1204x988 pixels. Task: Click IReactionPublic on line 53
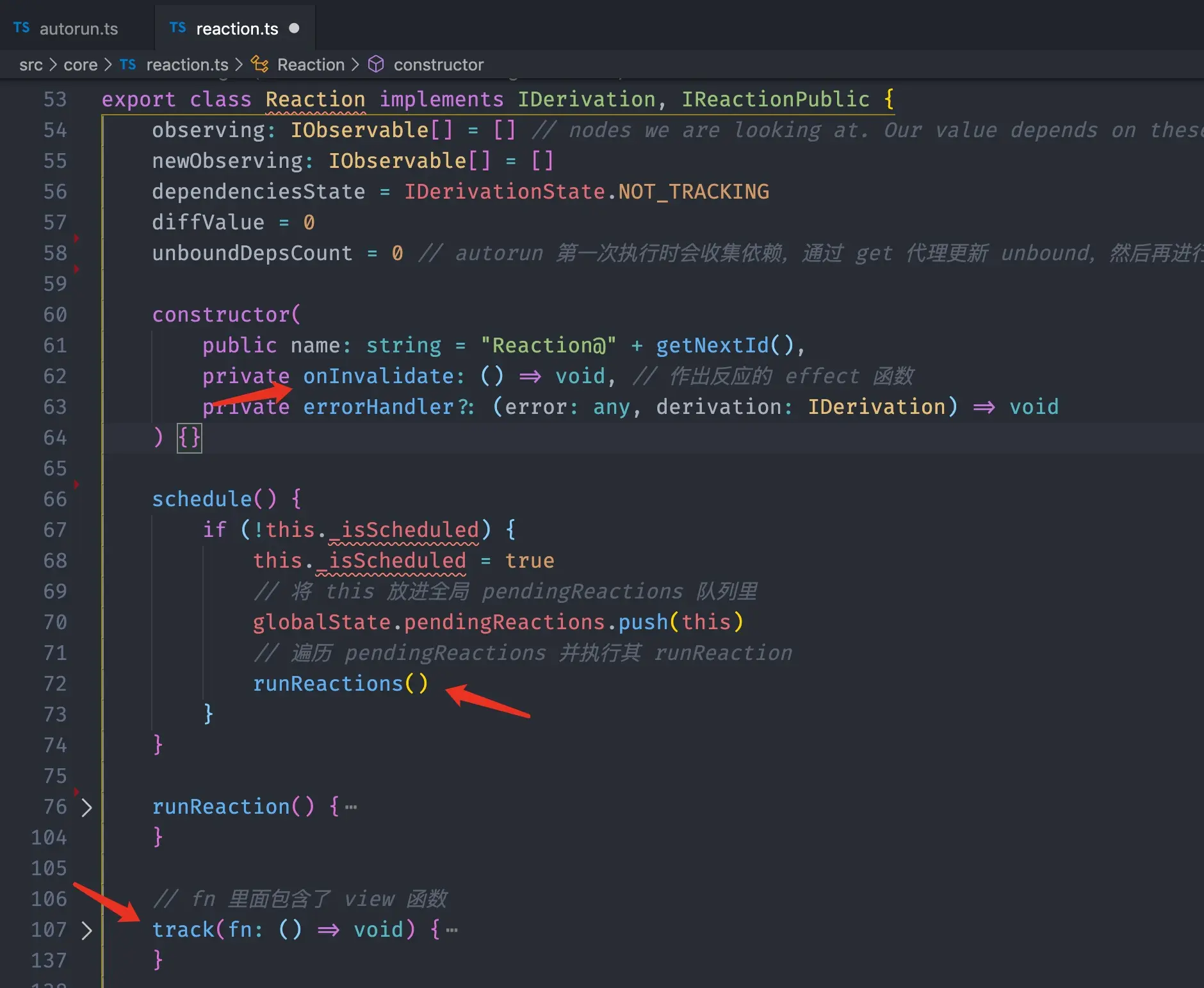[x=776, y=100]
